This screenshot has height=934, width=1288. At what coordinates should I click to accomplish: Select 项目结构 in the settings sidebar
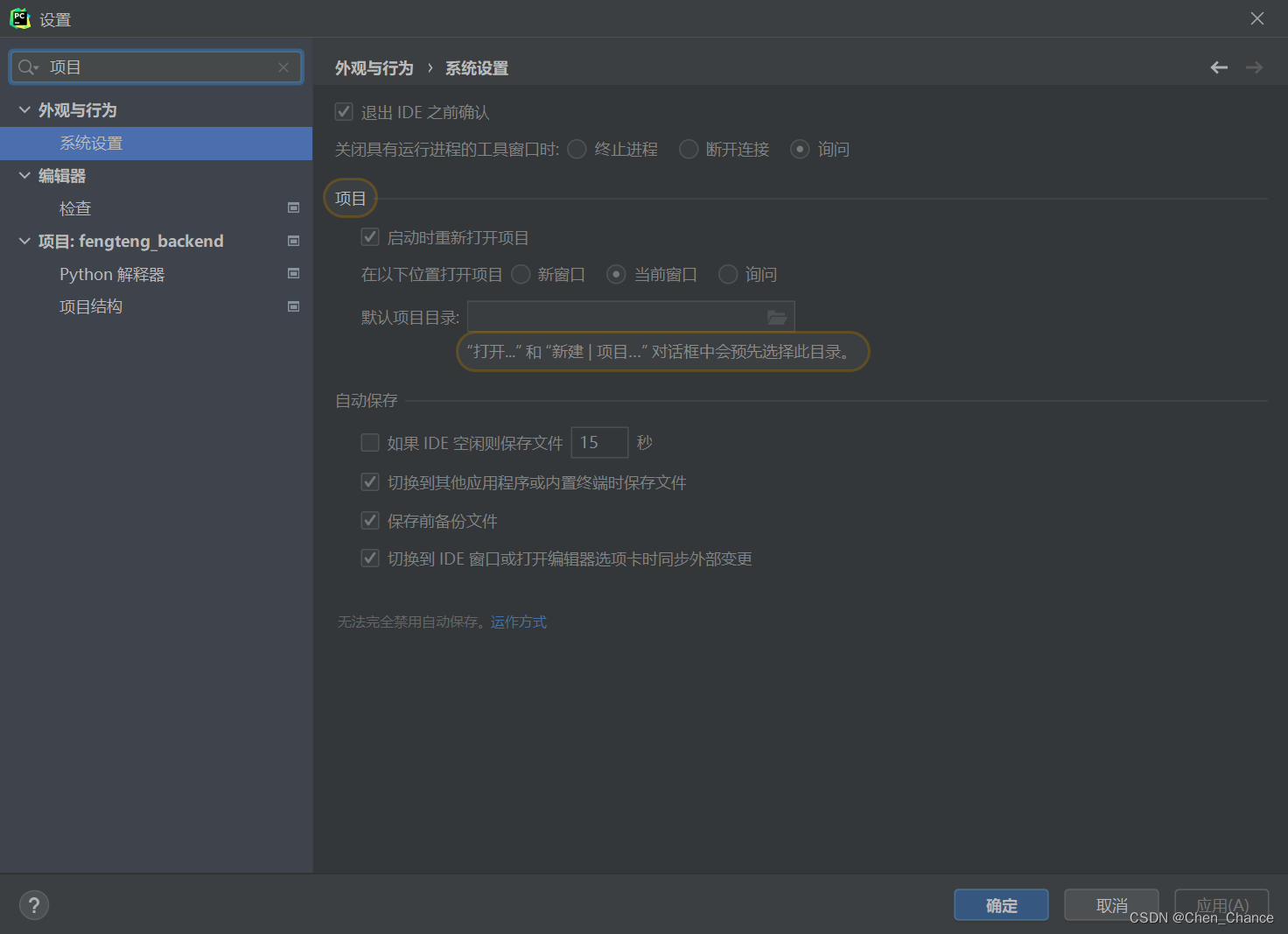90,306
